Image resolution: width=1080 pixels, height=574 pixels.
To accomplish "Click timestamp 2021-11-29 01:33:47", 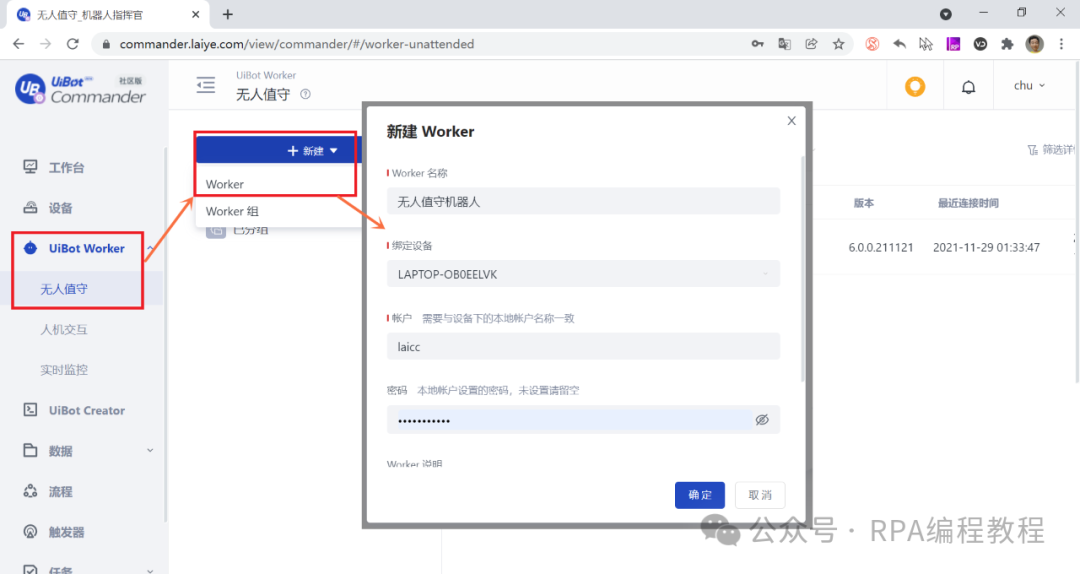I will coord(986,247).
